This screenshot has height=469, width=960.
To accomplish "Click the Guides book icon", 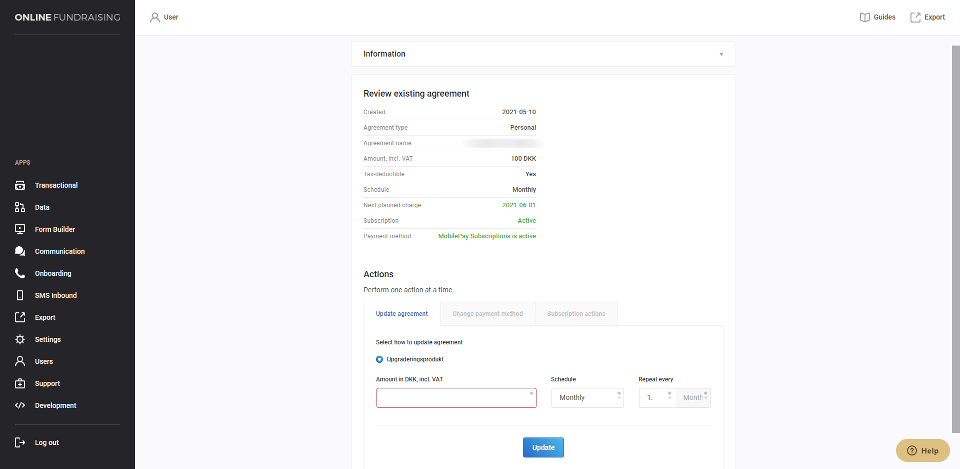I will (864, 18).
